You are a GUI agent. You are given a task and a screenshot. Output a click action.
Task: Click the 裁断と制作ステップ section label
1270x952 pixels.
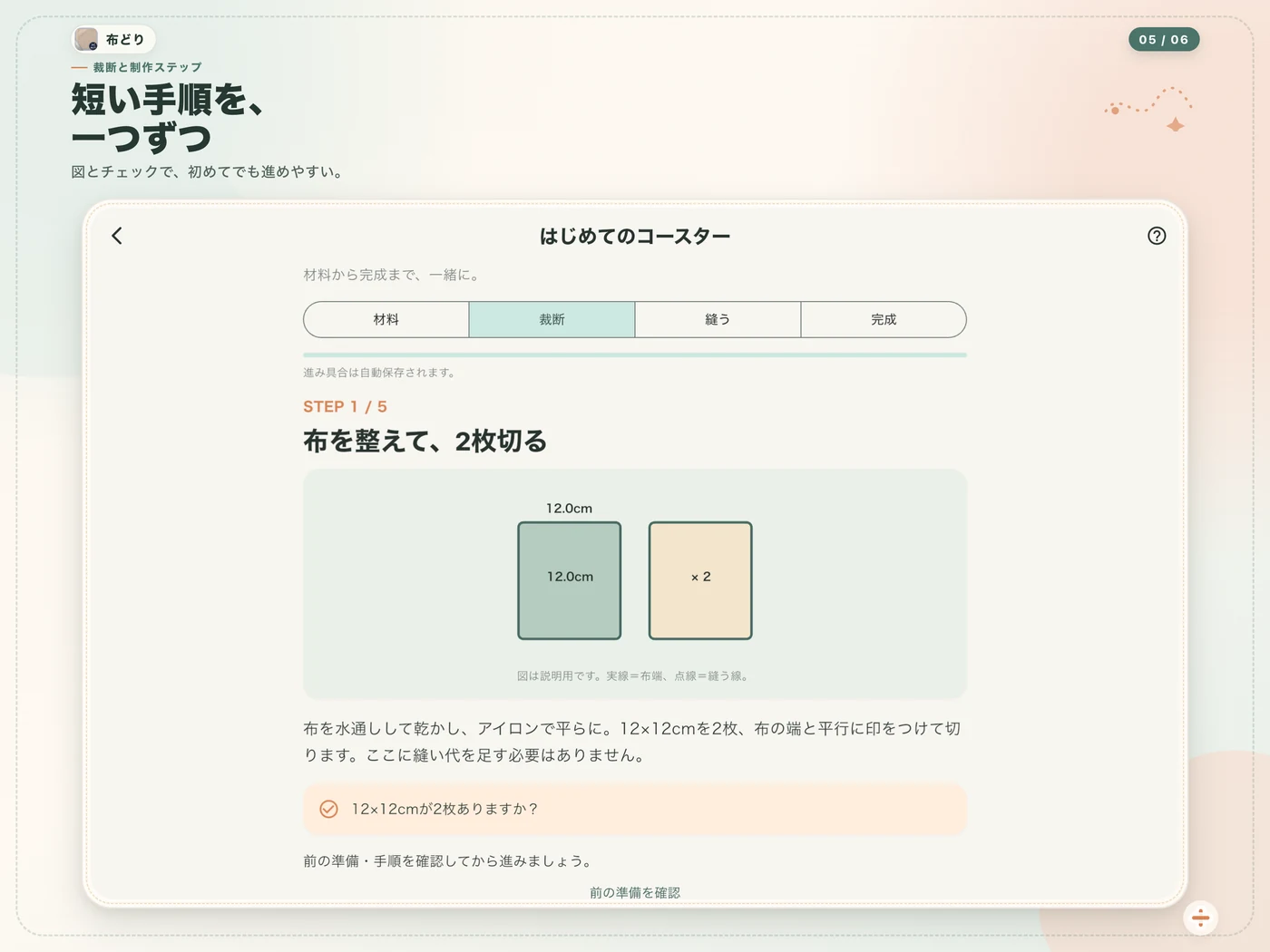coord(147,67)
